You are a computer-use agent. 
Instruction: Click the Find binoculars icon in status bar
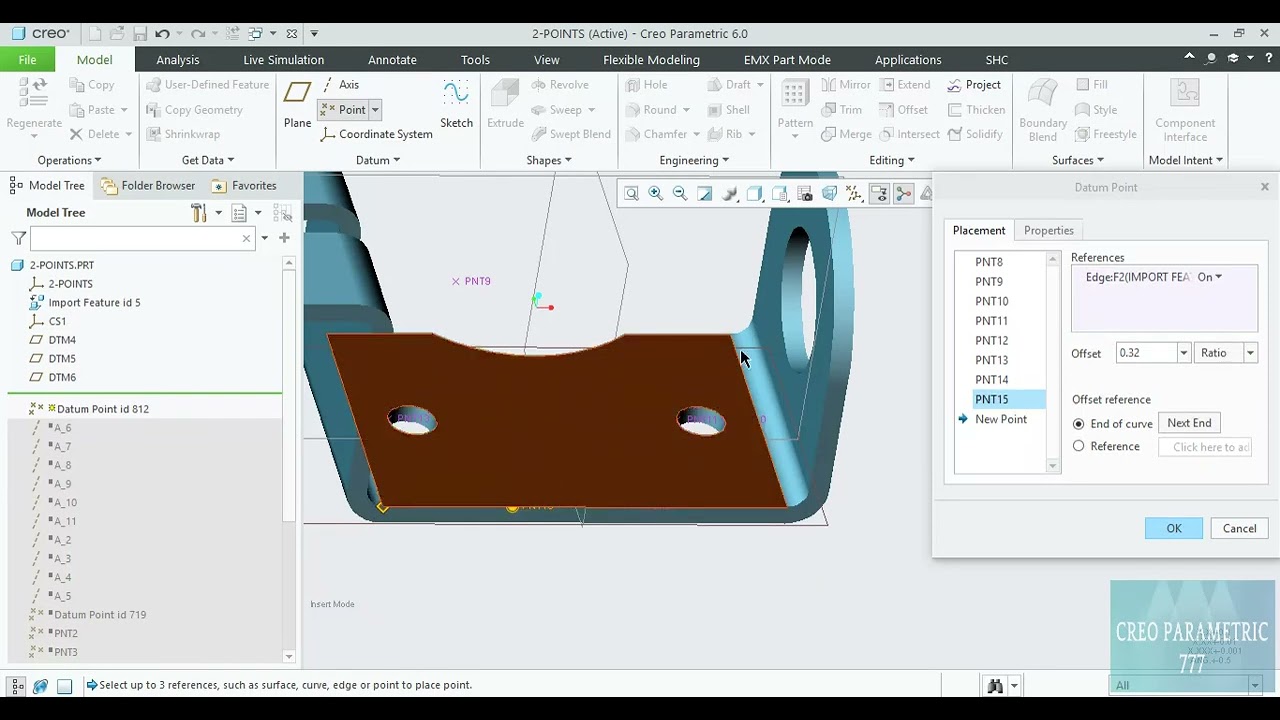995,686
